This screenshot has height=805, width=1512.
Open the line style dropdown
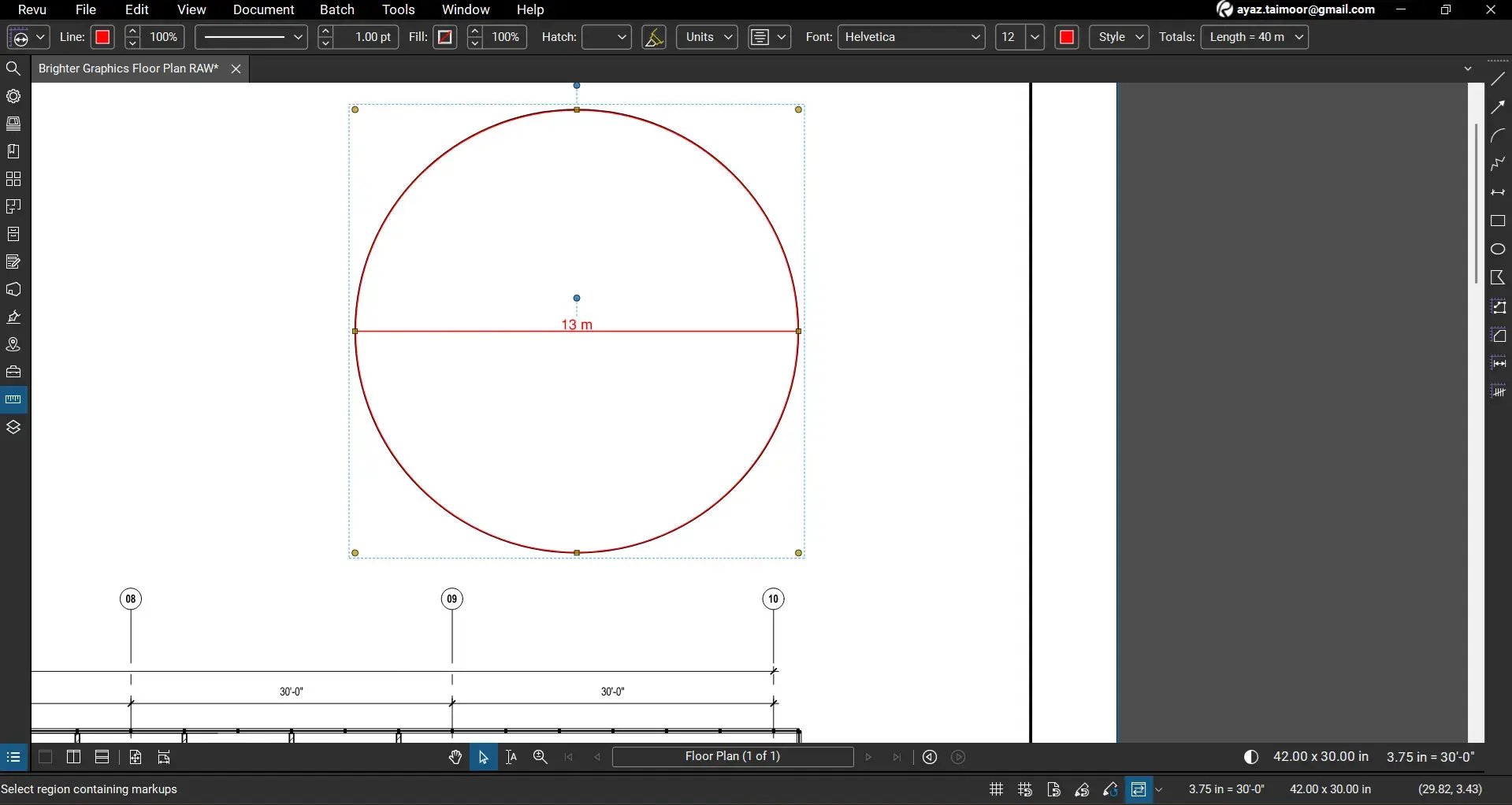pos(251,37)
